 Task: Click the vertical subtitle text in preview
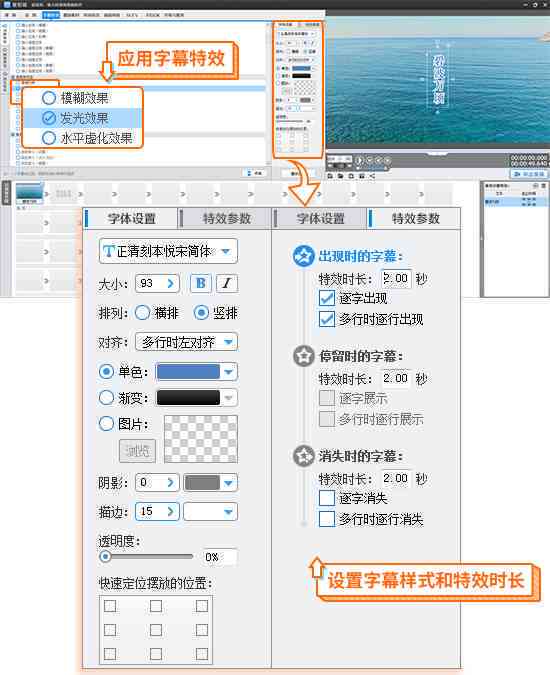pos(438,78)
